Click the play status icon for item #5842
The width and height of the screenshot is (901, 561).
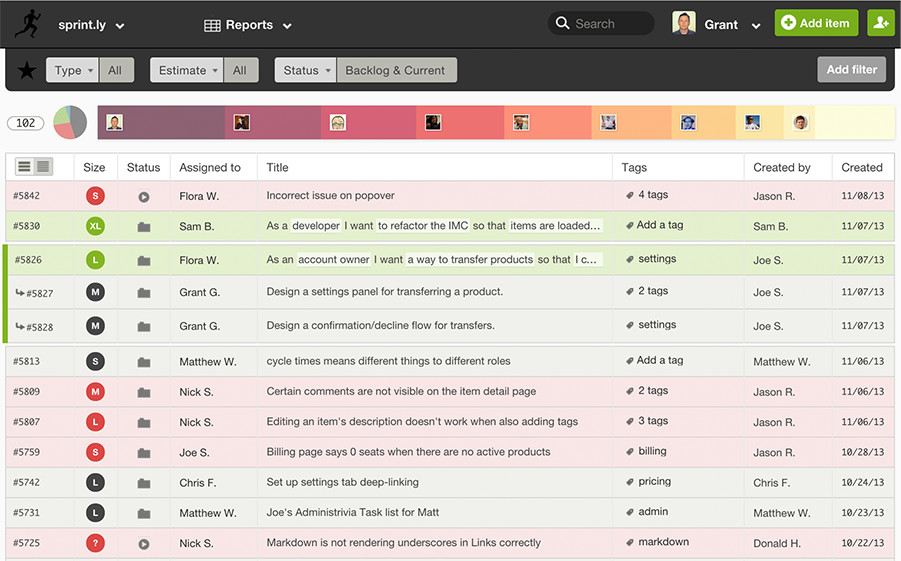(x=144, y=197)
